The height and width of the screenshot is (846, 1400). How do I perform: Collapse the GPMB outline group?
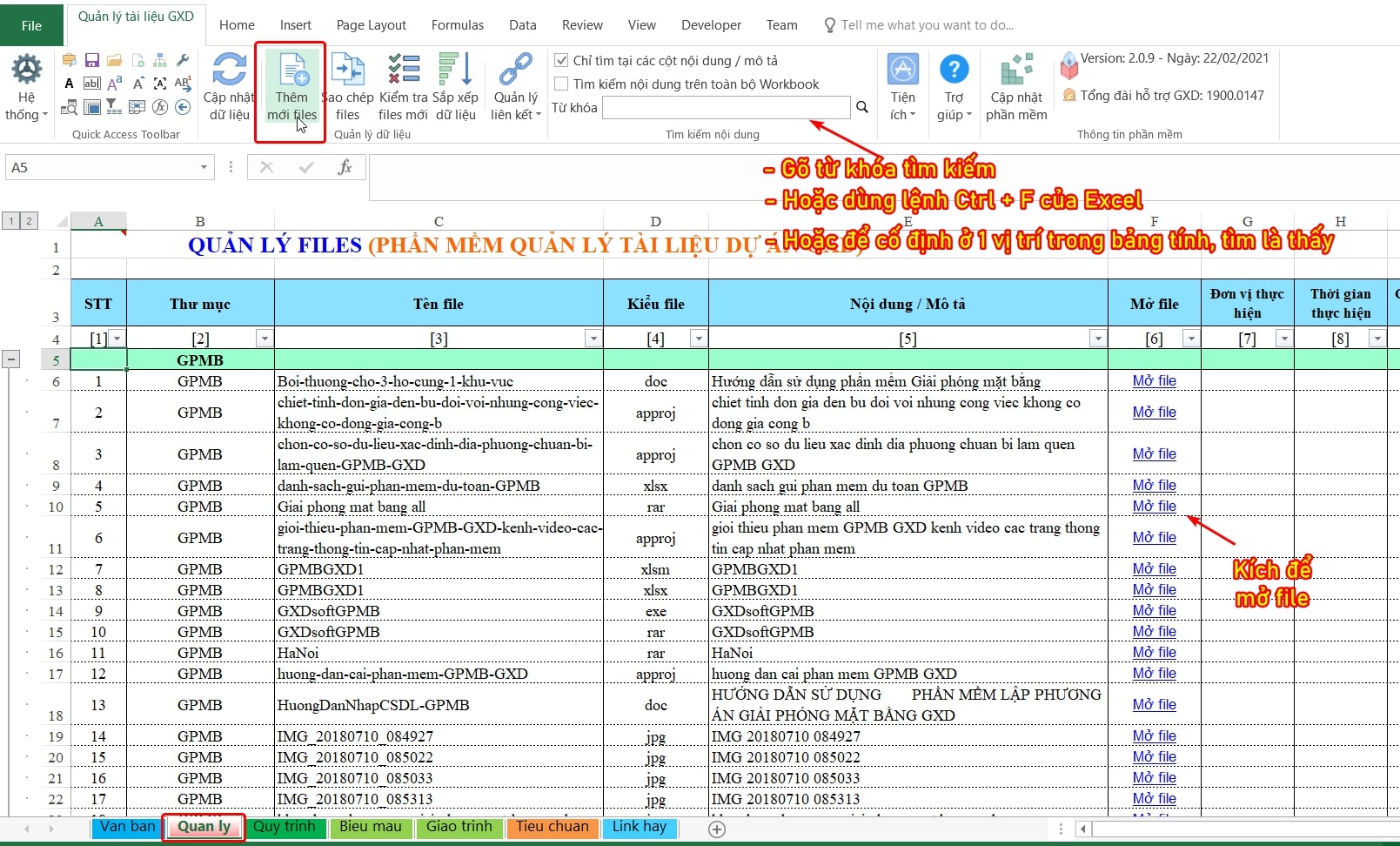11,359
